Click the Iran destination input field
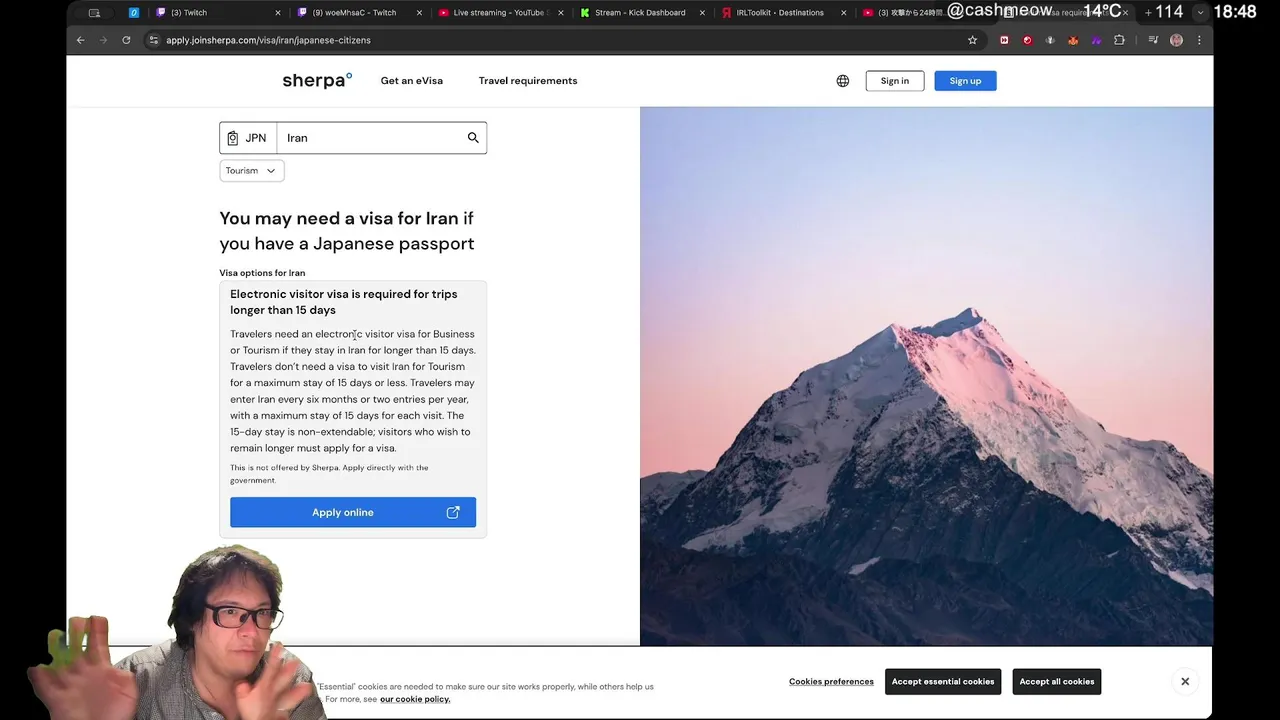Viewport: 1280px width, 720px height. click(x=370, y=138)
